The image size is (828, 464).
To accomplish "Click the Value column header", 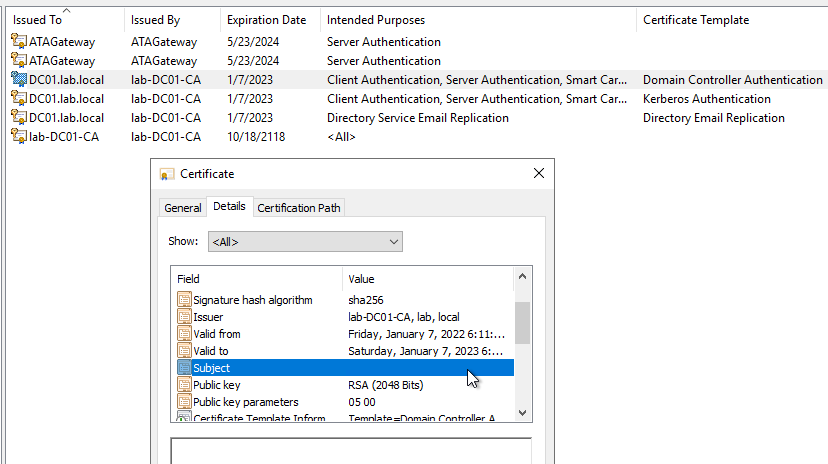I will point(428,279).
